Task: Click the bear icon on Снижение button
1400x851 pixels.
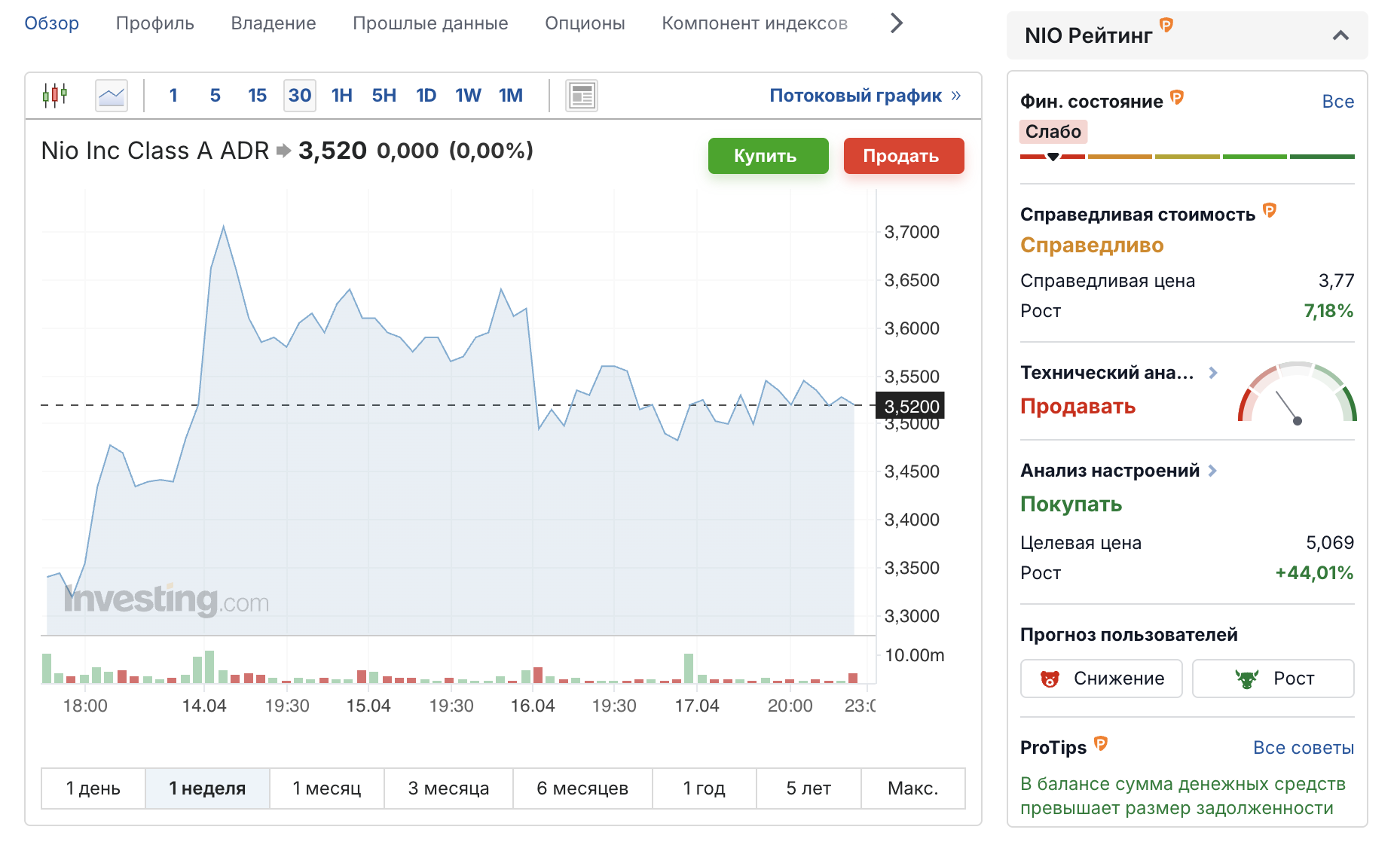Action: pos(1050,679)
